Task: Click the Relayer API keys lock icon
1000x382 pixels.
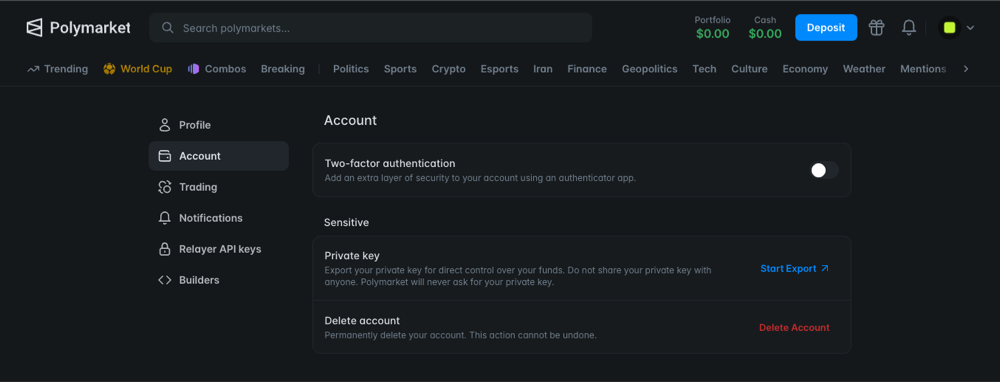Action: [165, 249]
